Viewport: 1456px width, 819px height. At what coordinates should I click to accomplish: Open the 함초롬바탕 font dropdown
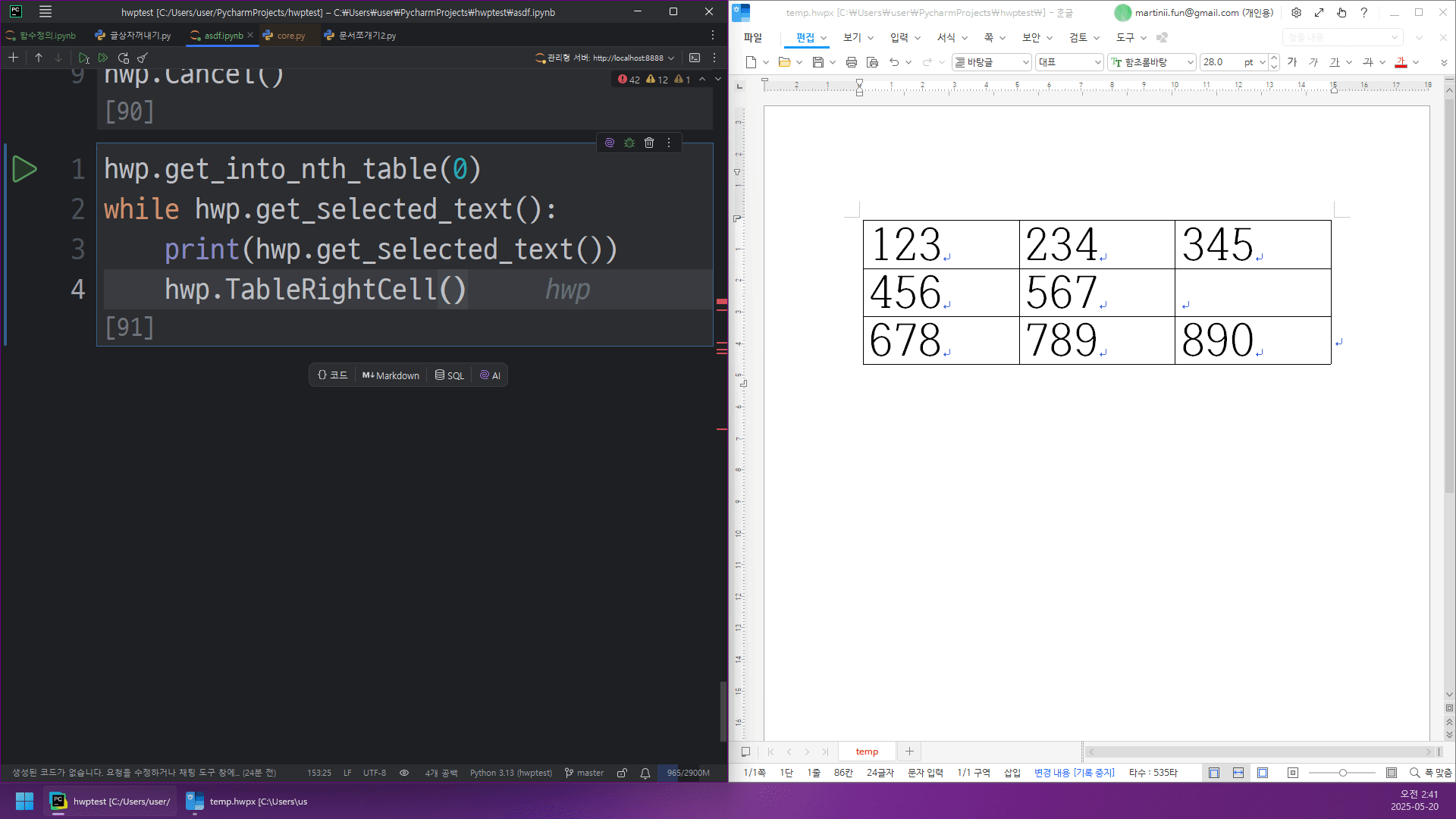pyautogui.click(x=1190, y=62)
